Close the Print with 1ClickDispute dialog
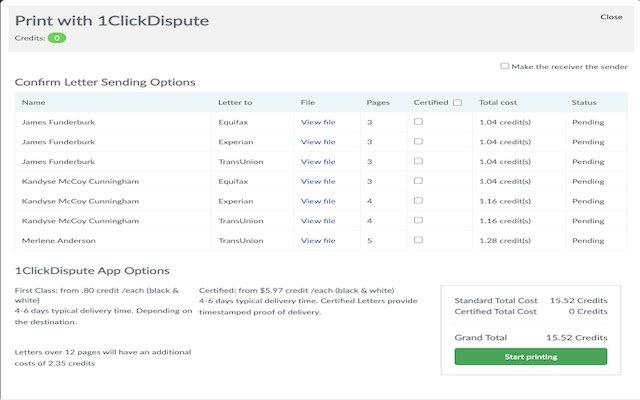The image size is (640, 400). tap(611, 17)
